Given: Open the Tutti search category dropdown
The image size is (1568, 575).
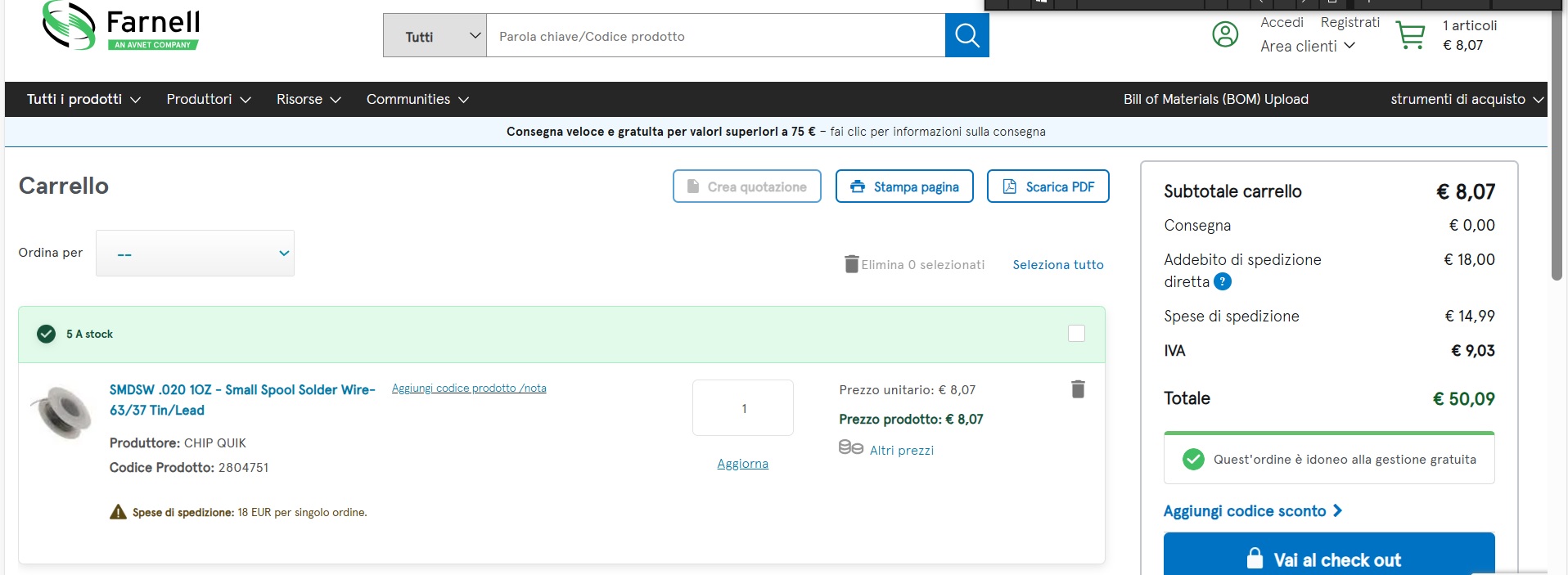Looking at the screenshot, I should point(435,35).
